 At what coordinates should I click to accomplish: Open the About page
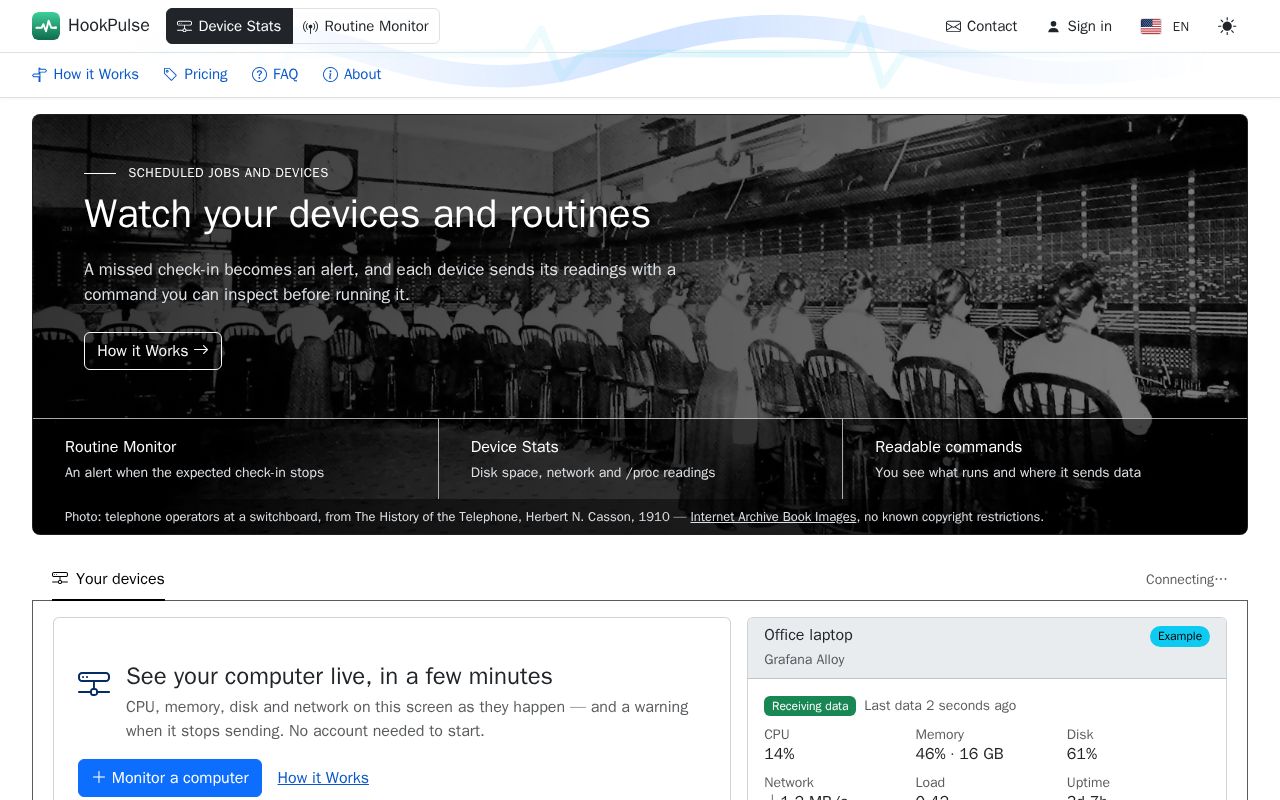[352, 74]
